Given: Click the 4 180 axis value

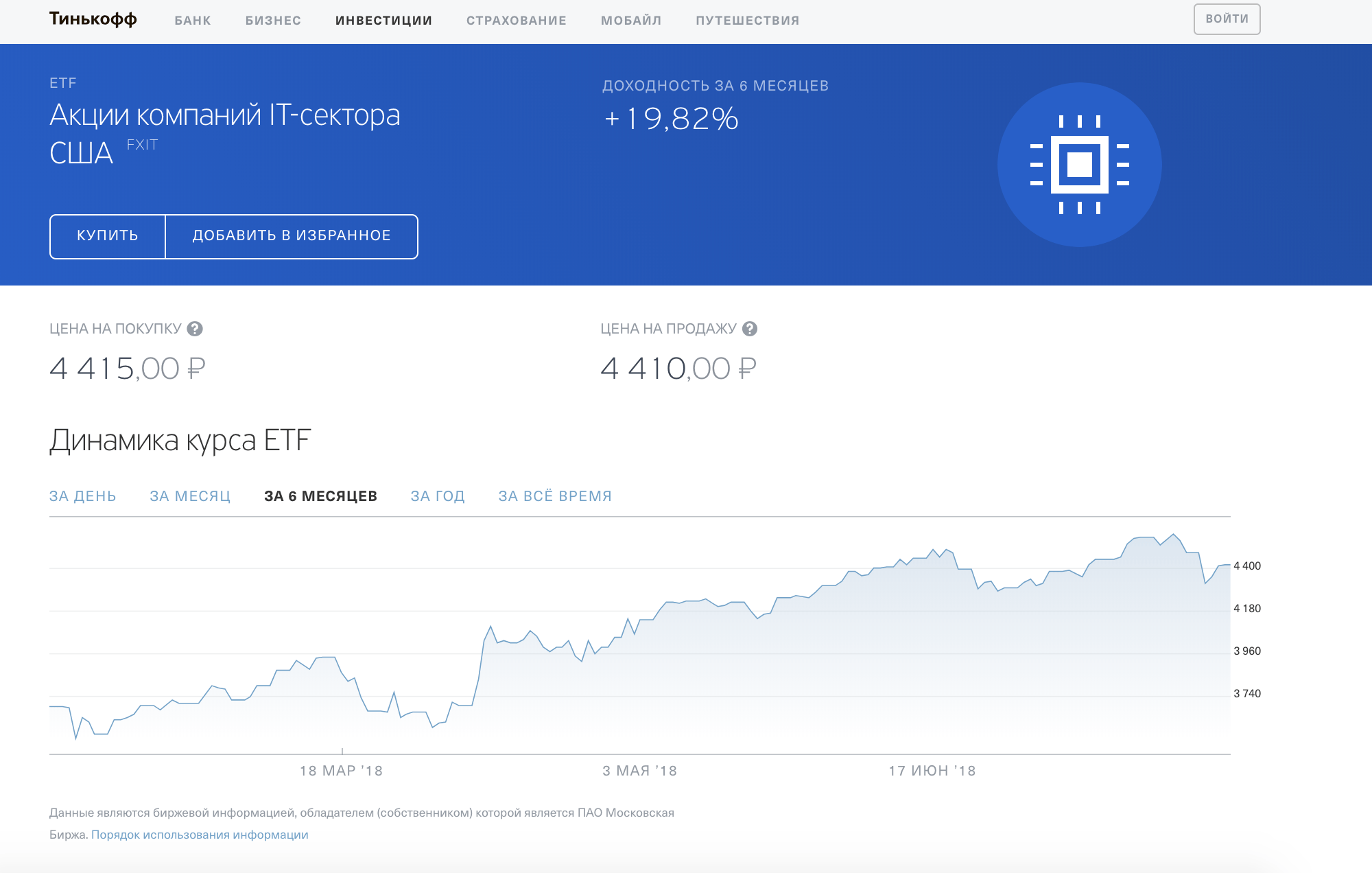Looking at the screenshot, I should 1247,609.
